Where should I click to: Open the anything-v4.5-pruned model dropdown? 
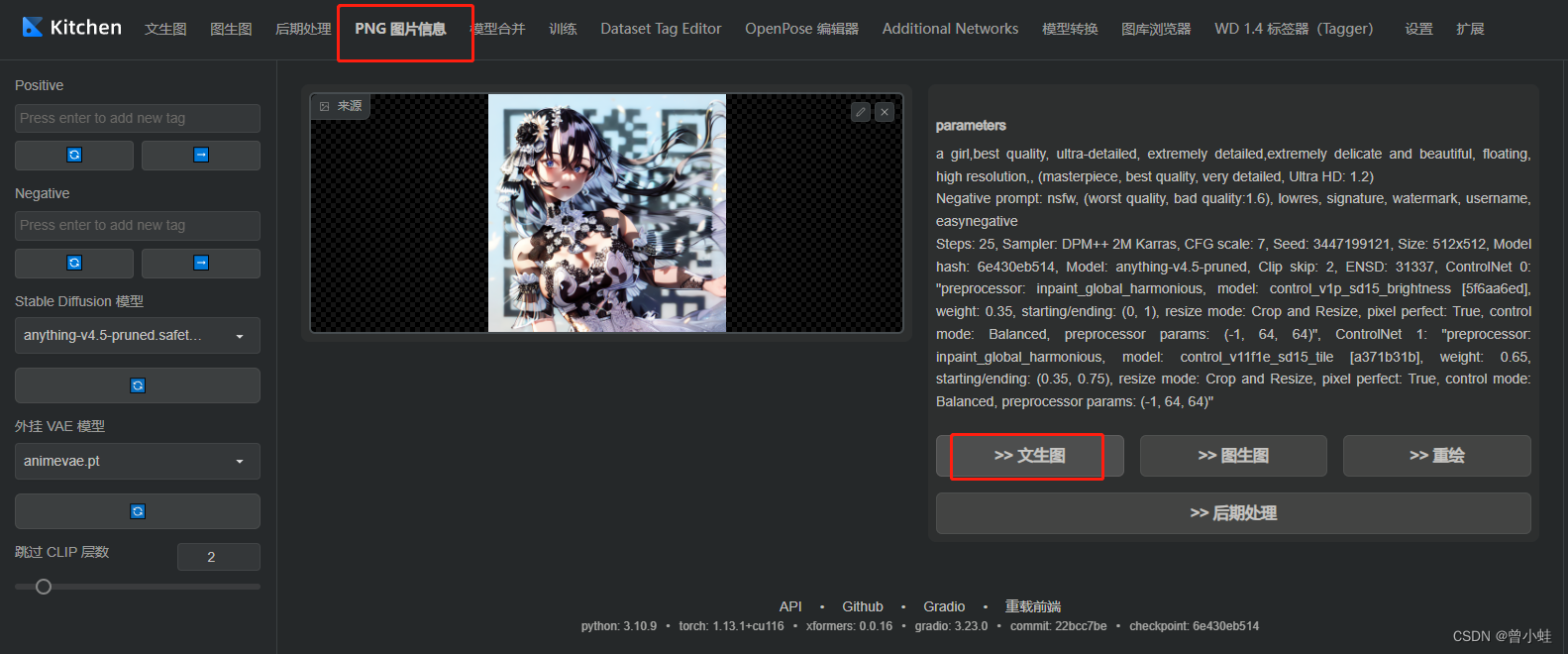point(138,335)
